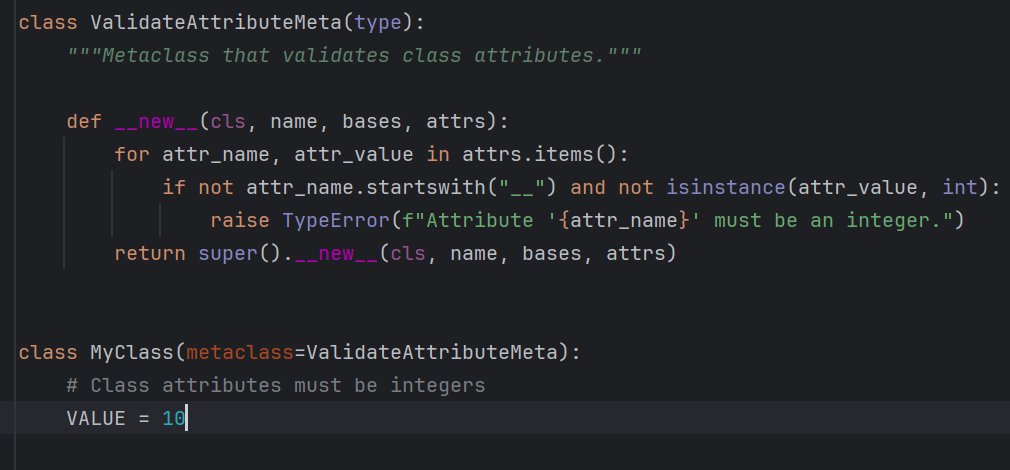1010x470 pixels.
Task: Click the type base class in parentheses
Action: pos(378,23)
